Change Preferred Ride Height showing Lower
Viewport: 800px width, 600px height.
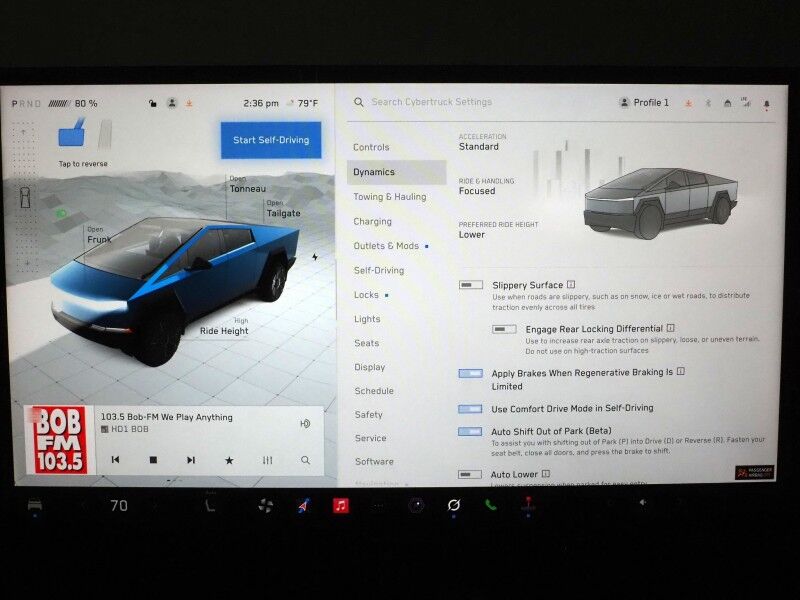pos(498,230)
